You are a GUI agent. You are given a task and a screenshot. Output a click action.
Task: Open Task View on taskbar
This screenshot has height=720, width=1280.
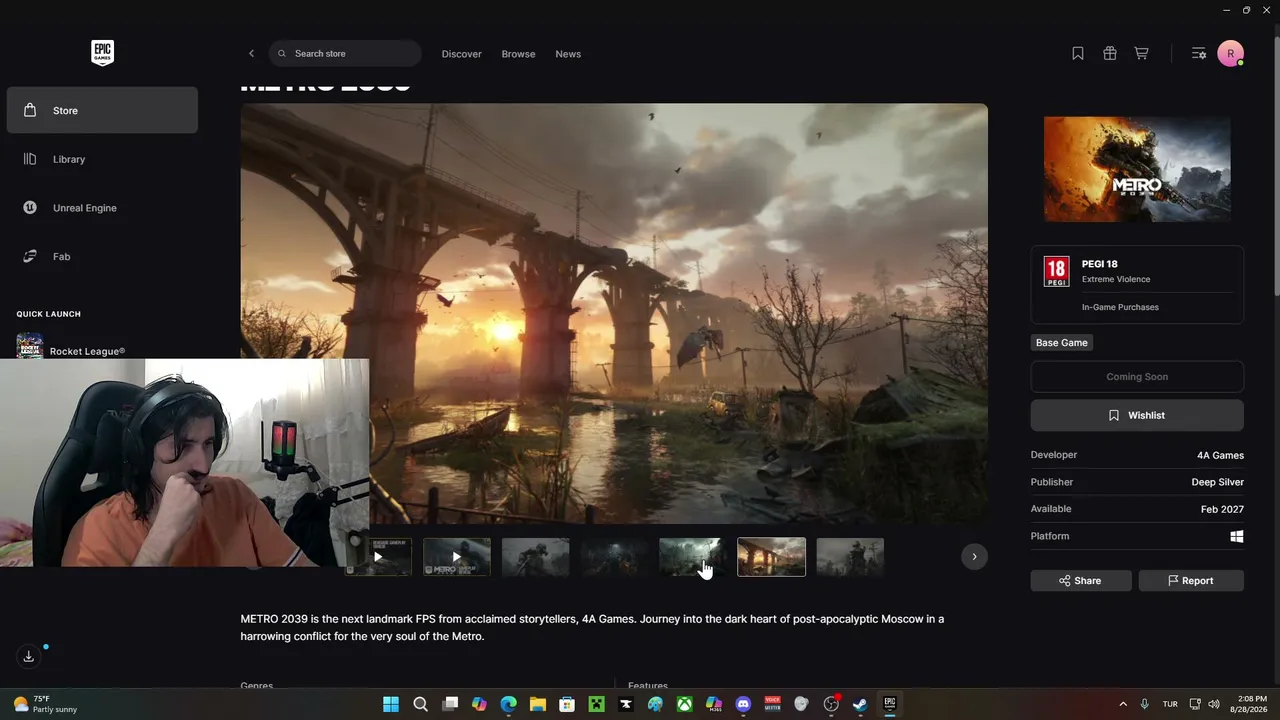pyautogui.click(x=450, y=704)
